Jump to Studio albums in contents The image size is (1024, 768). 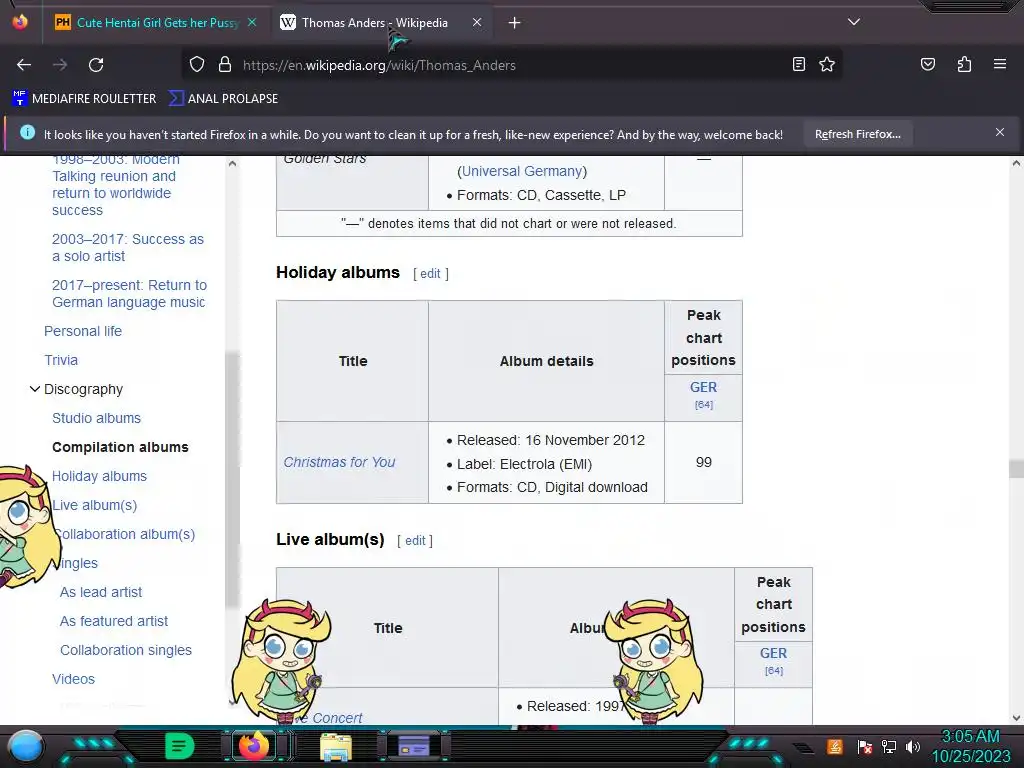pos(96,418)
